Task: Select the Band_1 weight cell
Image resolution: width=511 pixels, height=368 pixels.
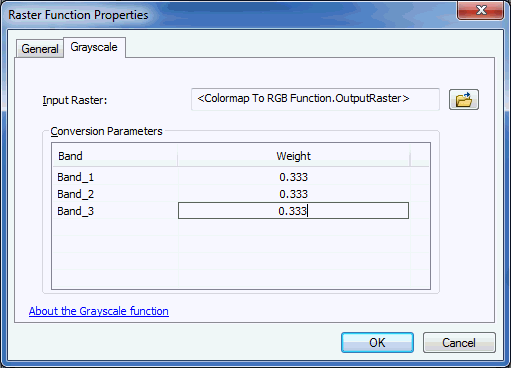Action: [293, 177]
